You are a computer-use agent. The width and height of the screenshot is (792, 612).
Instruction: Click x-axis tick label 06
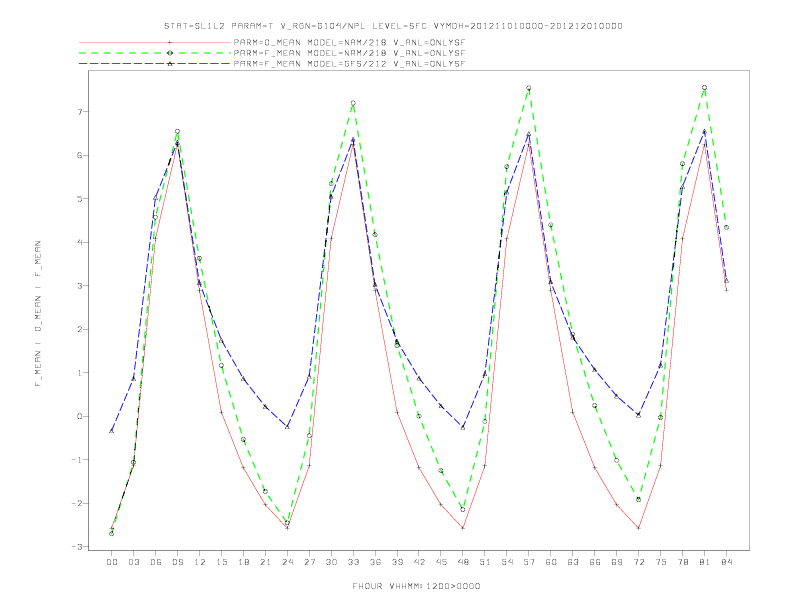pos(156,562)
